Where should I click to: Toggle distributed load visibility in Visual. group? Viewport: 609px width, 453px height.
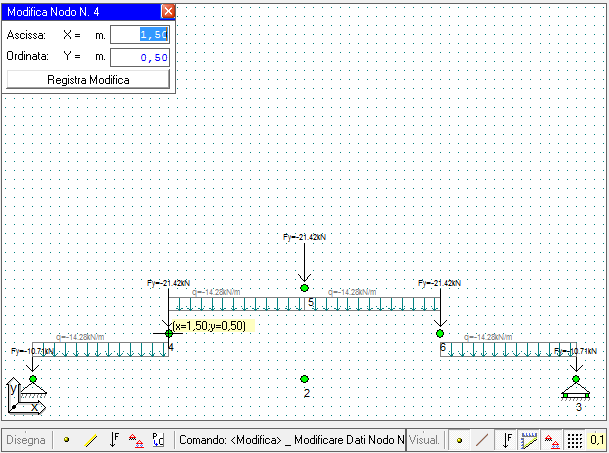coord(529,440)
